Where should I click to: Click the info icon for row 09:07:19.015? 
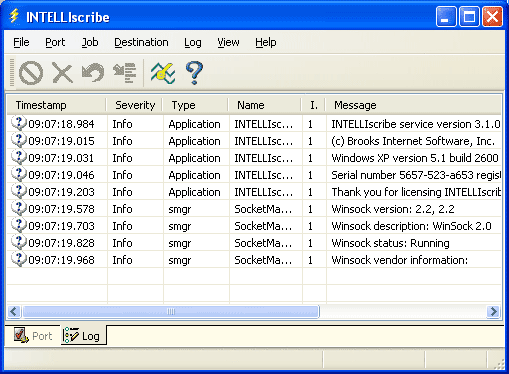click(x=19, y=140)
